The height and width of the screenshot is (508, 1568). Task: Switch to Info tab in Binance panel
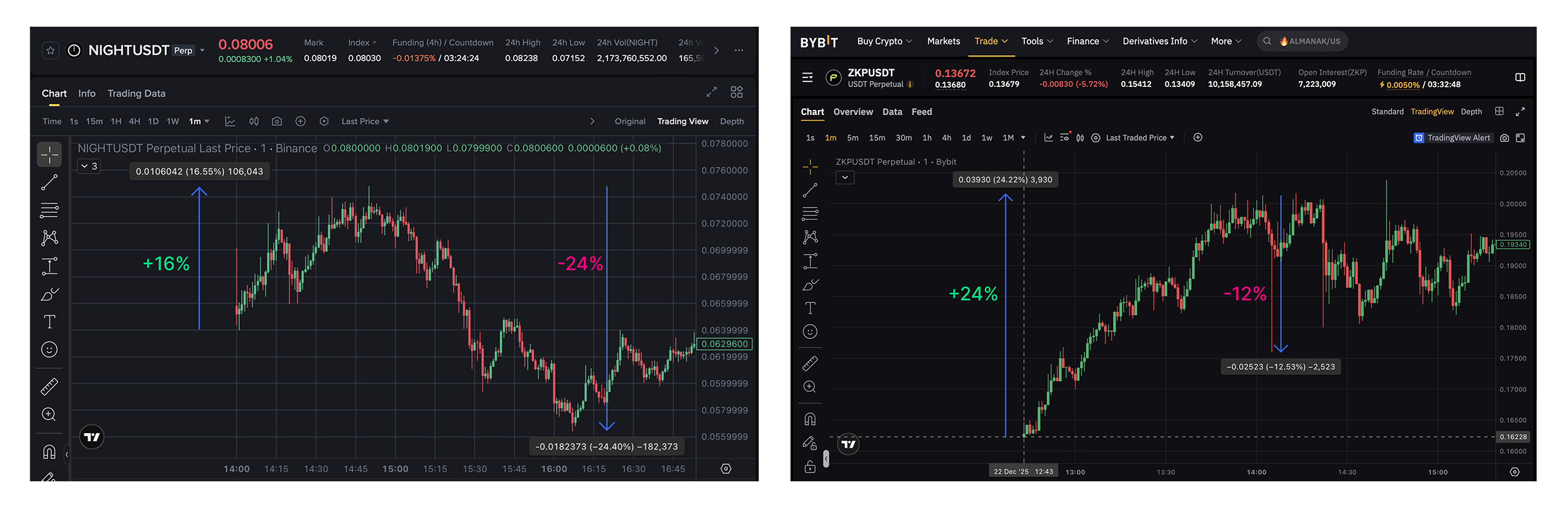tap(87, 93)
